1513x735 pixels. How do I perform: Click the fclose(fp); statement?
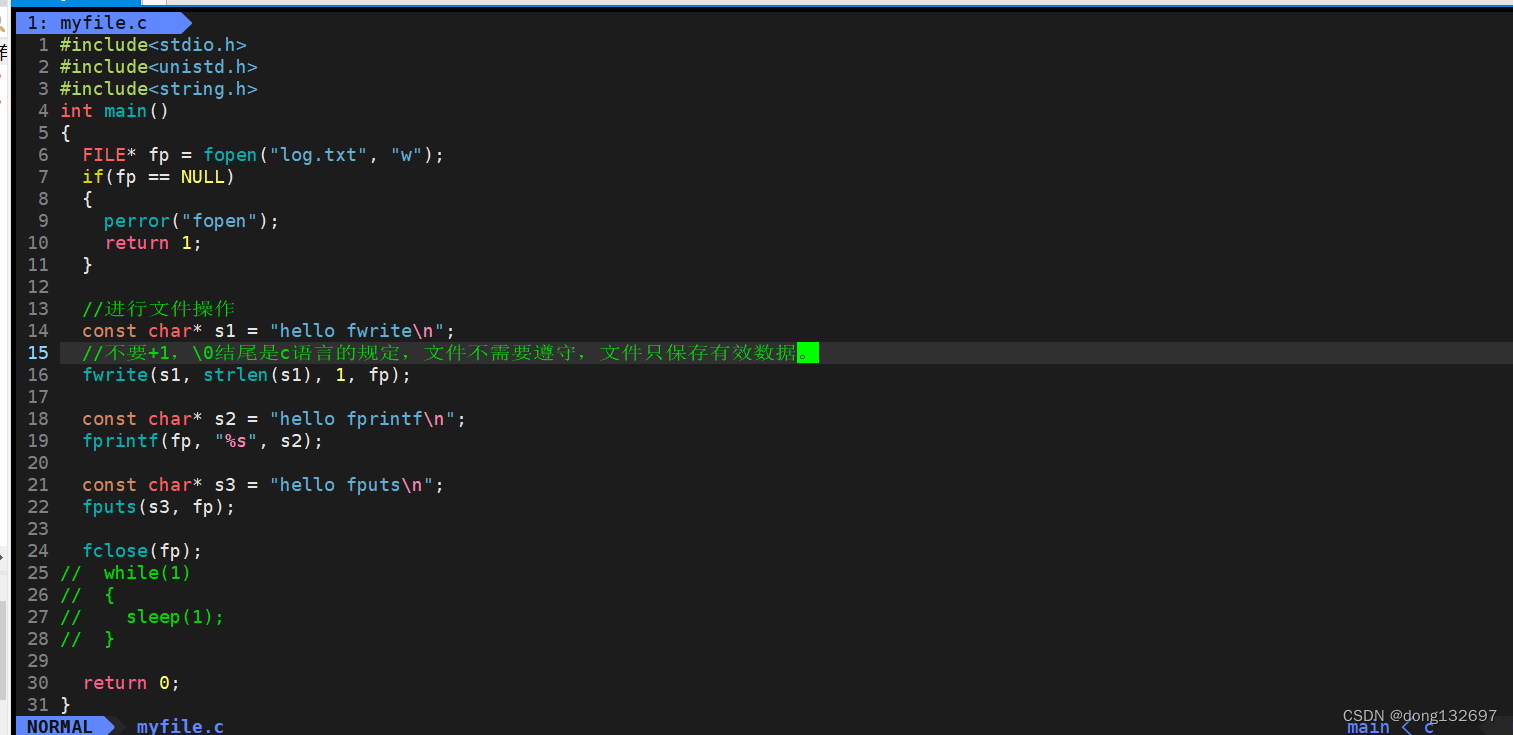[142, 551]
